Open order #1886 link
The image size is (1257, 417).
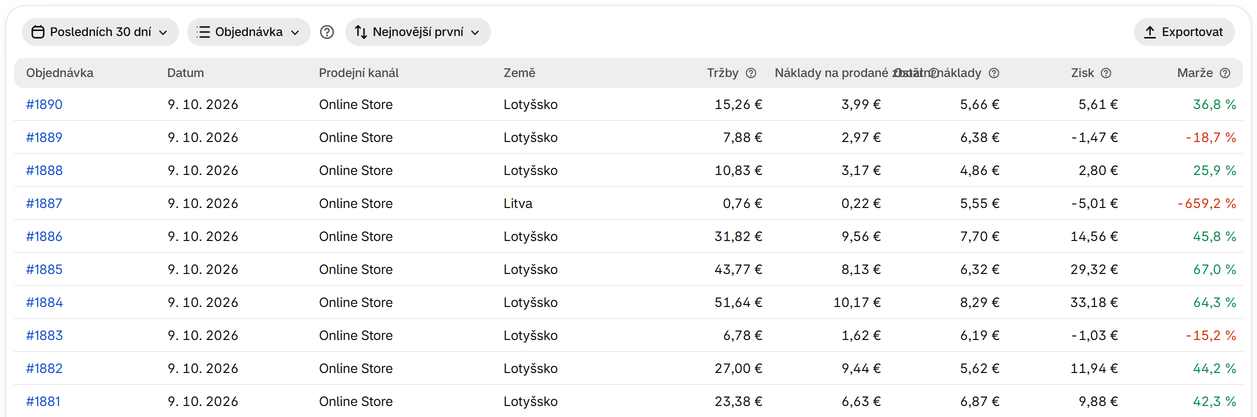click(44, 236)
